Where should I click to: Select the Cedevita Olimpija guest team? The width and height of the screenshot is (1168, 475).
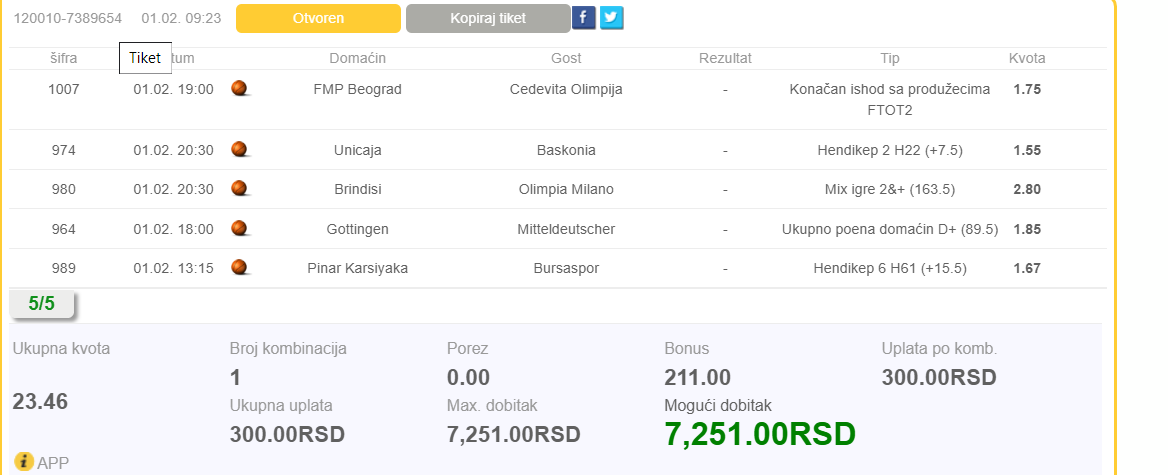click(566, 89)
